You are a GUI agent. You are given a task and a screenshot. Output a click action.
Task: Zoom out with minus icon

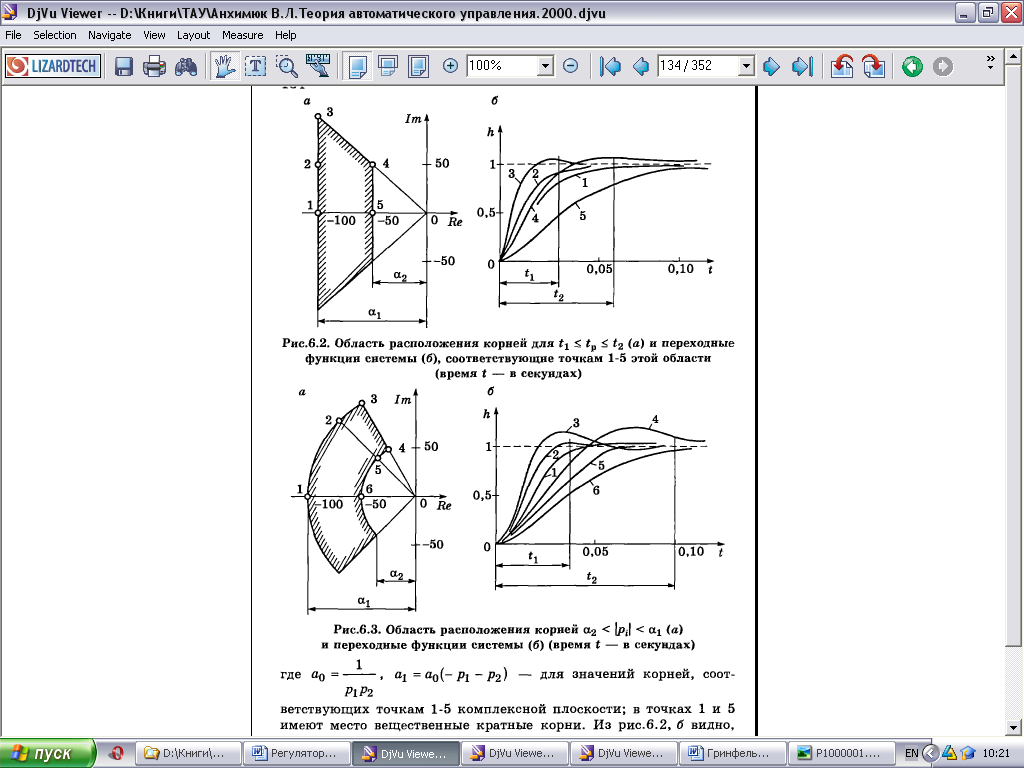coord(571,66)
